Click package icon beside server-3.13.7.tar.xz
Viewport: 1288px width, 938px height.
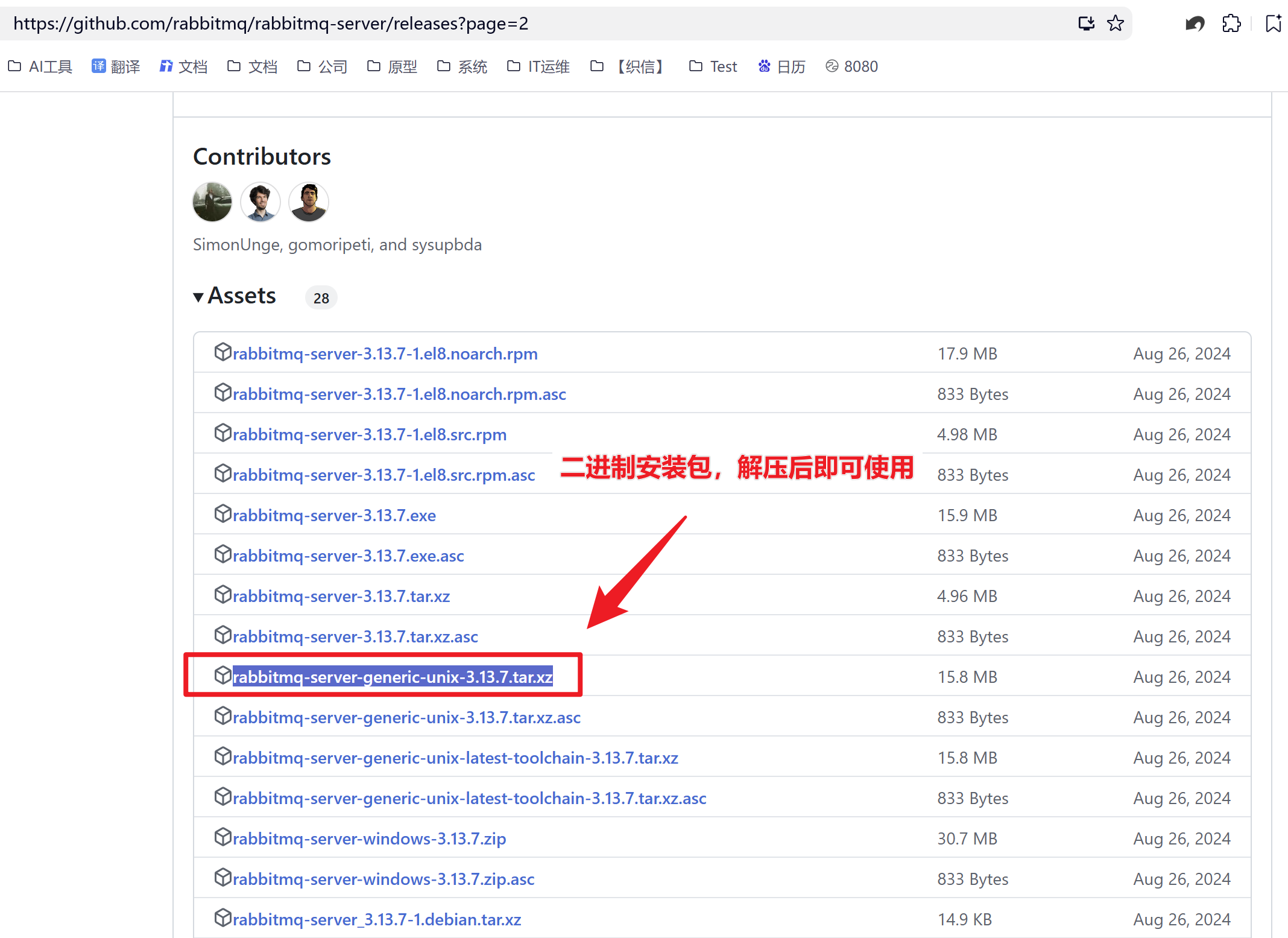[x=223, y=594]
